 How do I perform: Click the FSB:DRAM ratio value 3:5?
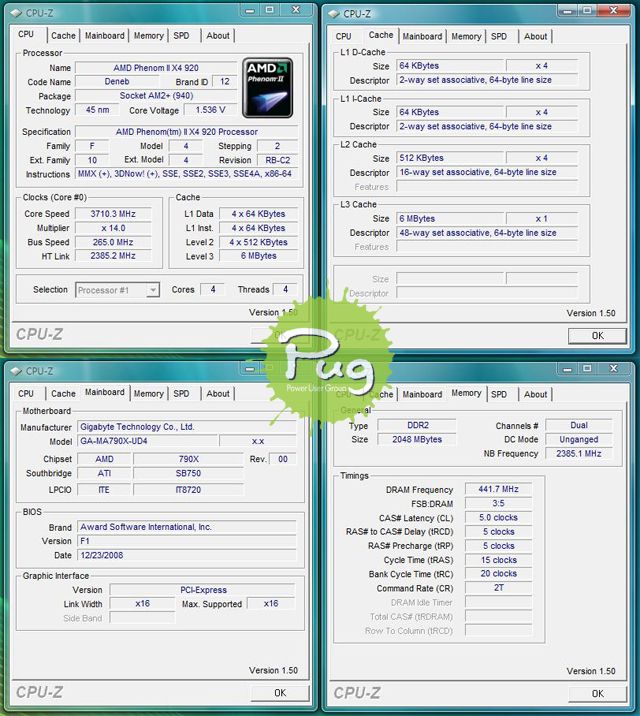(x=498, y=503)
